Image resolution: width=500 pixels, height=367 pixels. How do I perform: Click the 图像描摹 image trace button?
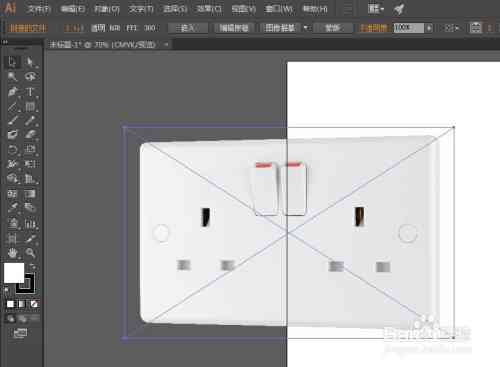click(280, 28)
